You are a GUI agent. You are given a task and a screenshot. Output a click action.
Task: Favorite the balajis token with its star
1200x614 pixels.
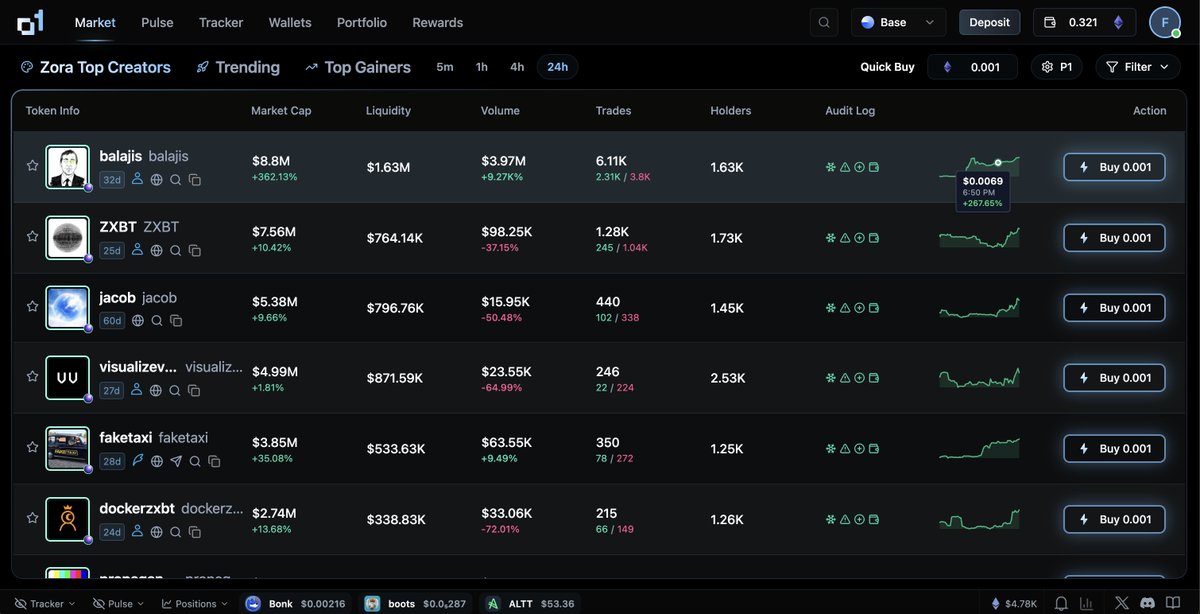(x=32, y=166)
